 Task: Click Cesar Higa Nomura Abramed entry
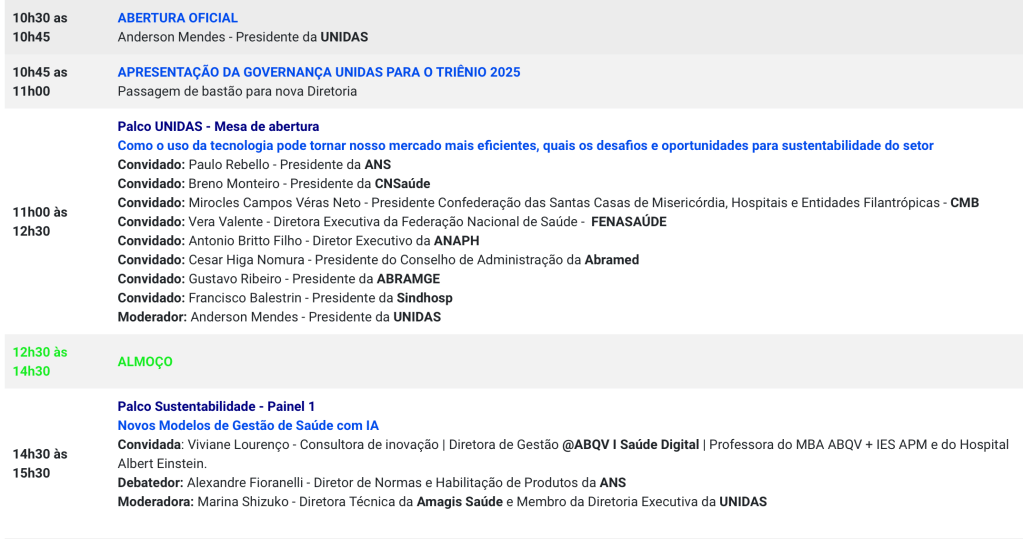(378, 260)
